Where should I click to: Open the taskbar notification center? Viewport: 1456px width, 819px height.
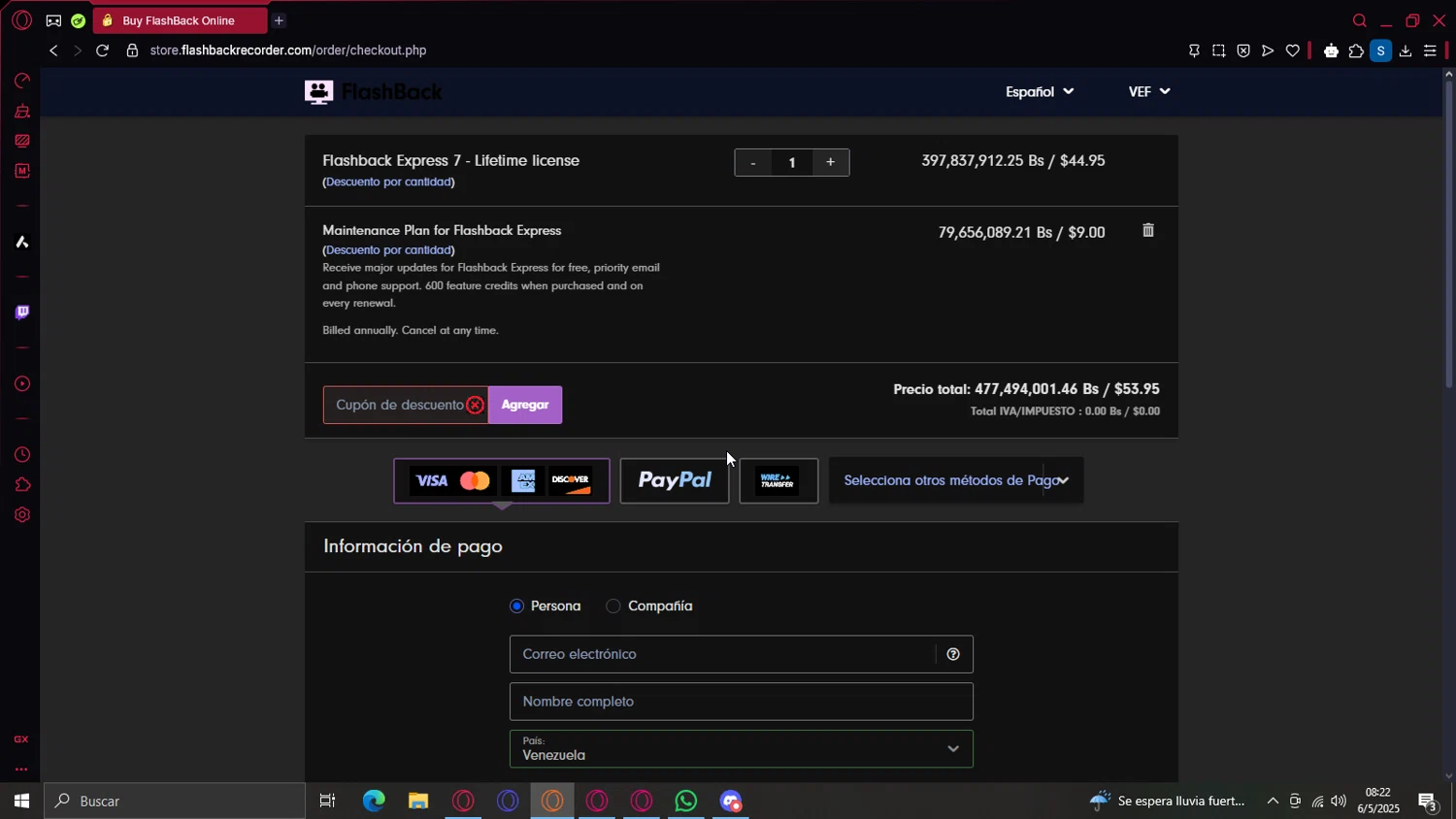[1428, 802]
